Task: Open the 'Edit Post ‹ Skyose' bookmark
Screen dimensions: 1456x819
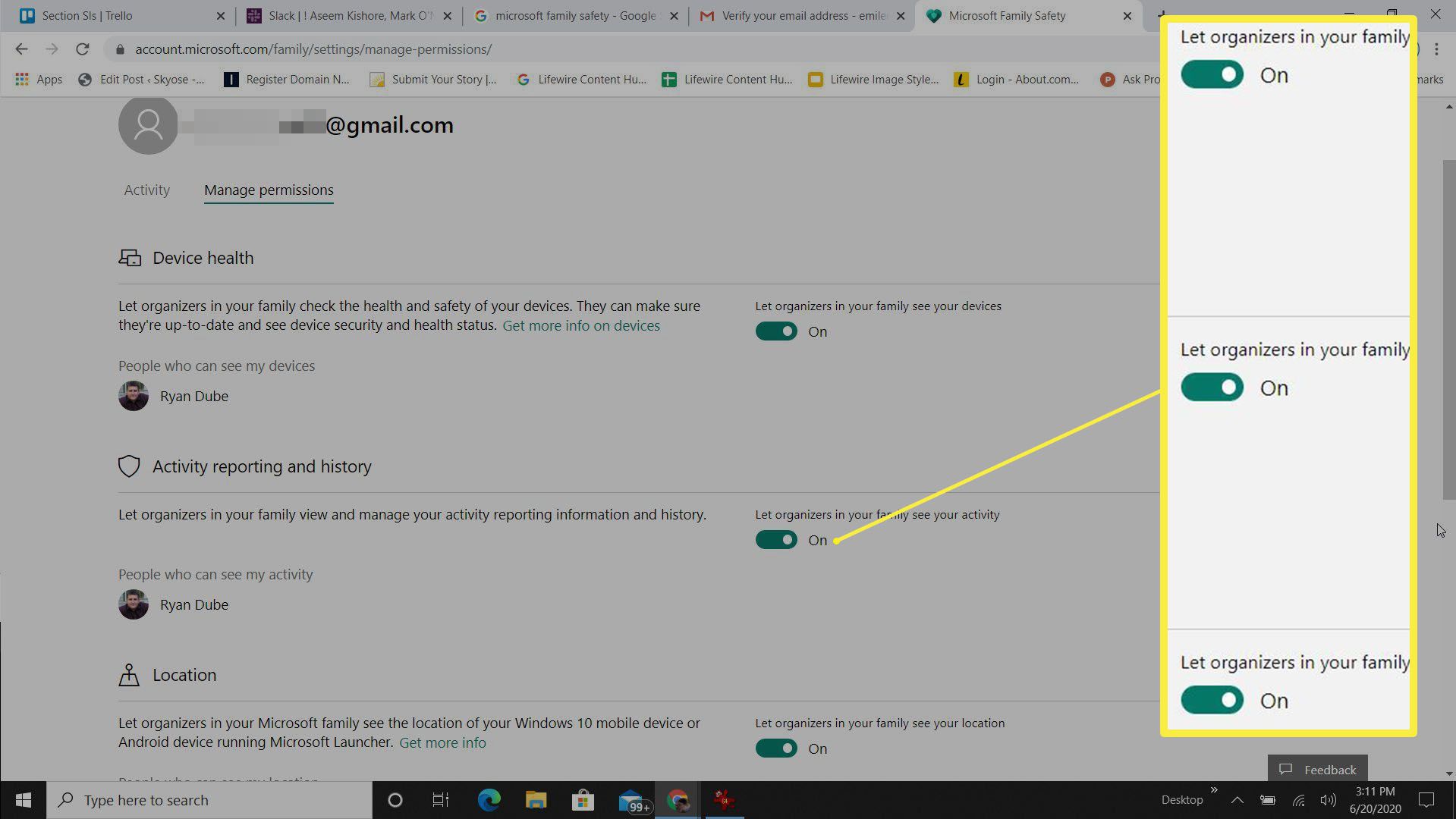Action: pos(142,79)
